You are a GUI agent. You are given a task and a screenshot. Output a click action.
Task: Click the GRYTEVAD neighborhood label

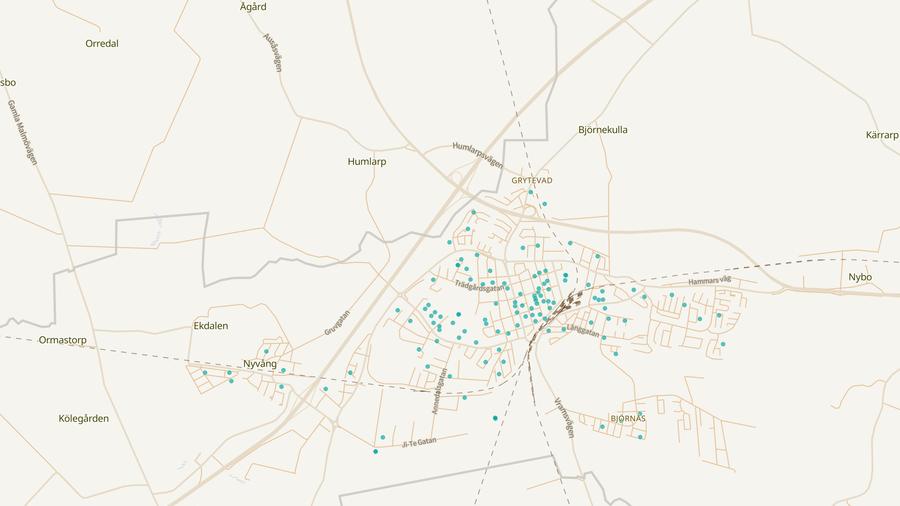point(532,181)
